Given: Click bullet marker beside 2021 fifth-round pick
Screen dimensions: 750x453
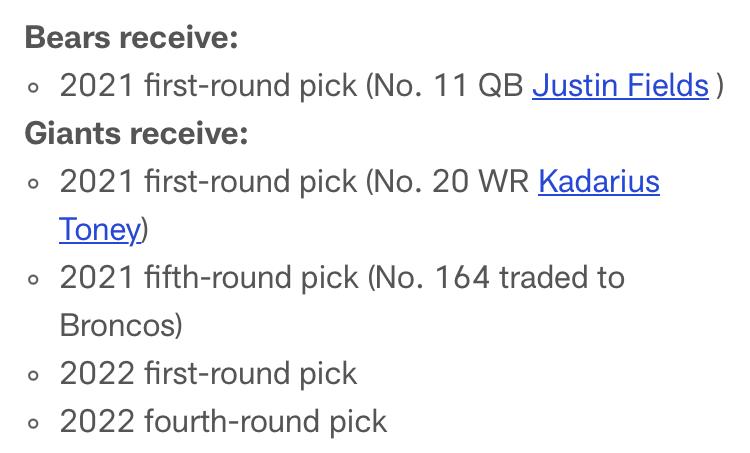Looking at the screenshot, I should pos(33,279).
